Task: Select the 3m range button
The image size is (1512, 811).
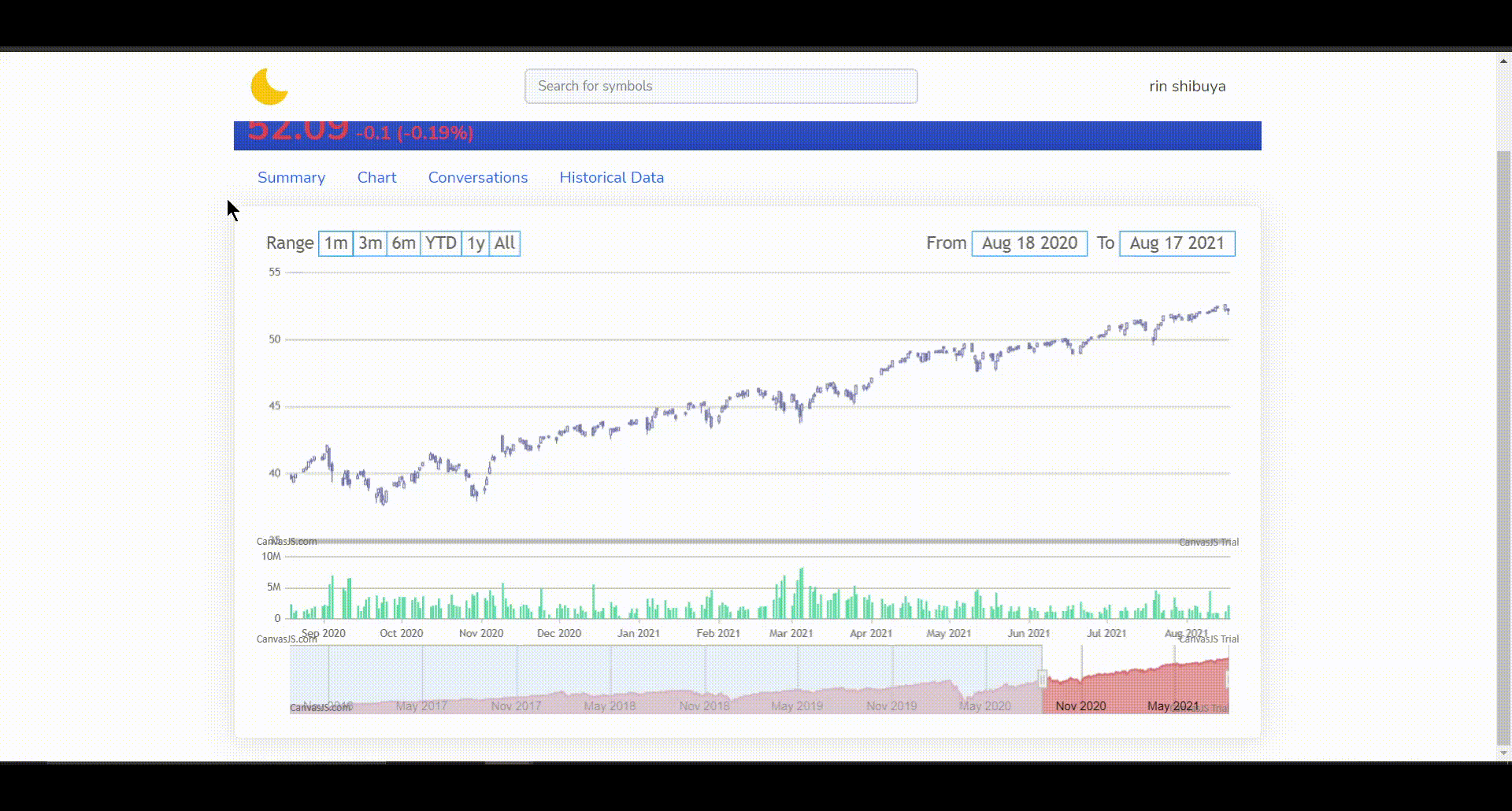Action: pyautogui.click(x=369, y=243)
